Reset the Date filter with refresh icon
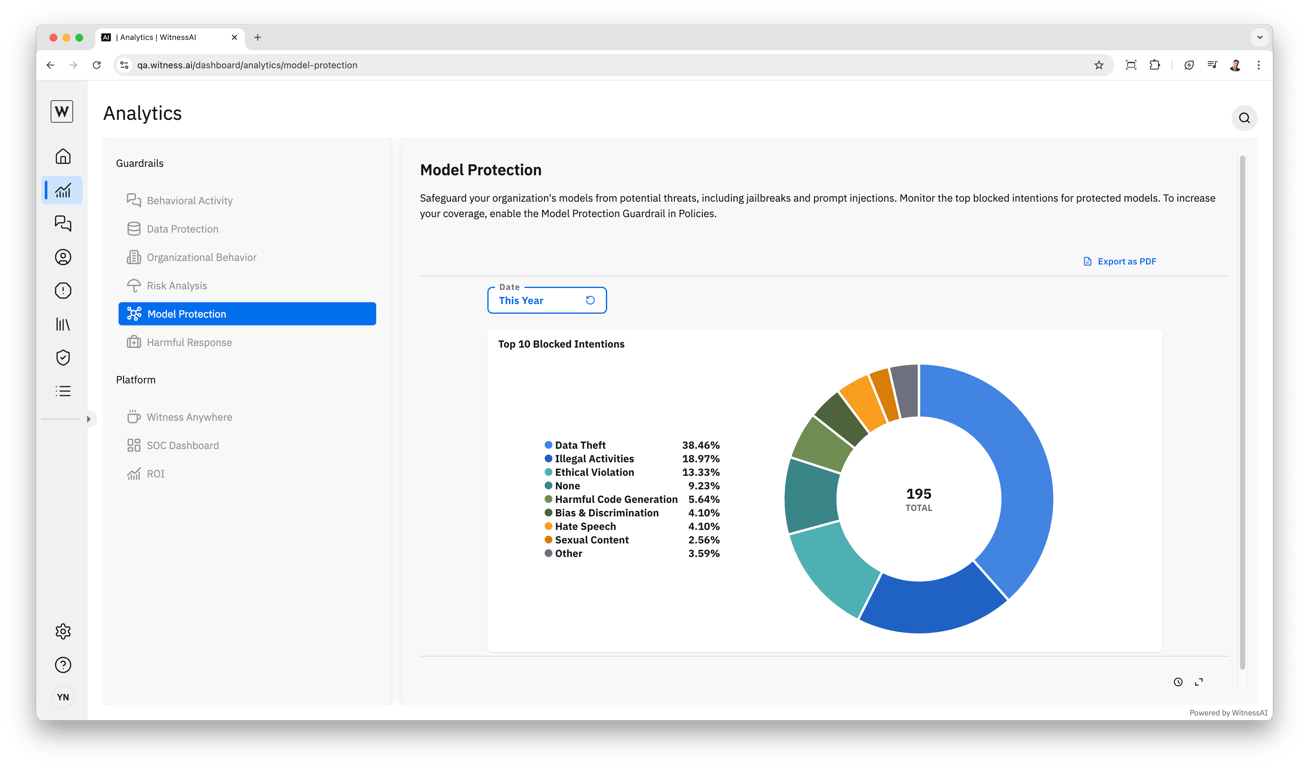Image resolution: width=1309 pixels, height=768 pixels. click(590, 300)
